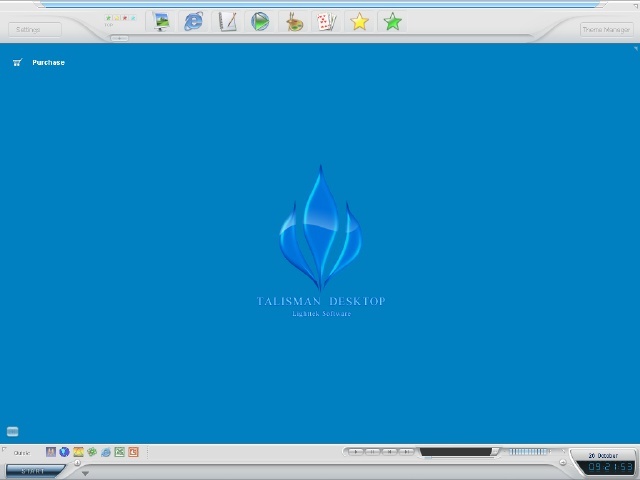Open the Theme Manager button

point(606,30)
